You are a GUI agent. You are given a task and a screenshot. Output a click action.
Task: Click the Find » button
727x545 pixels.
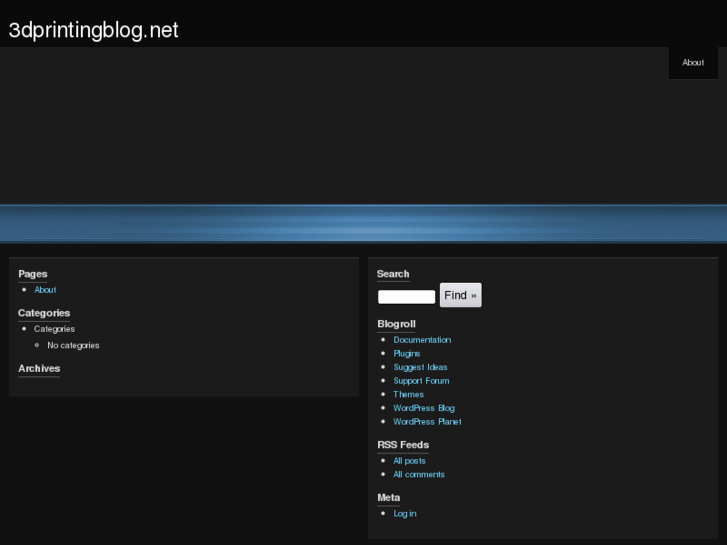[x=460, y=295]
